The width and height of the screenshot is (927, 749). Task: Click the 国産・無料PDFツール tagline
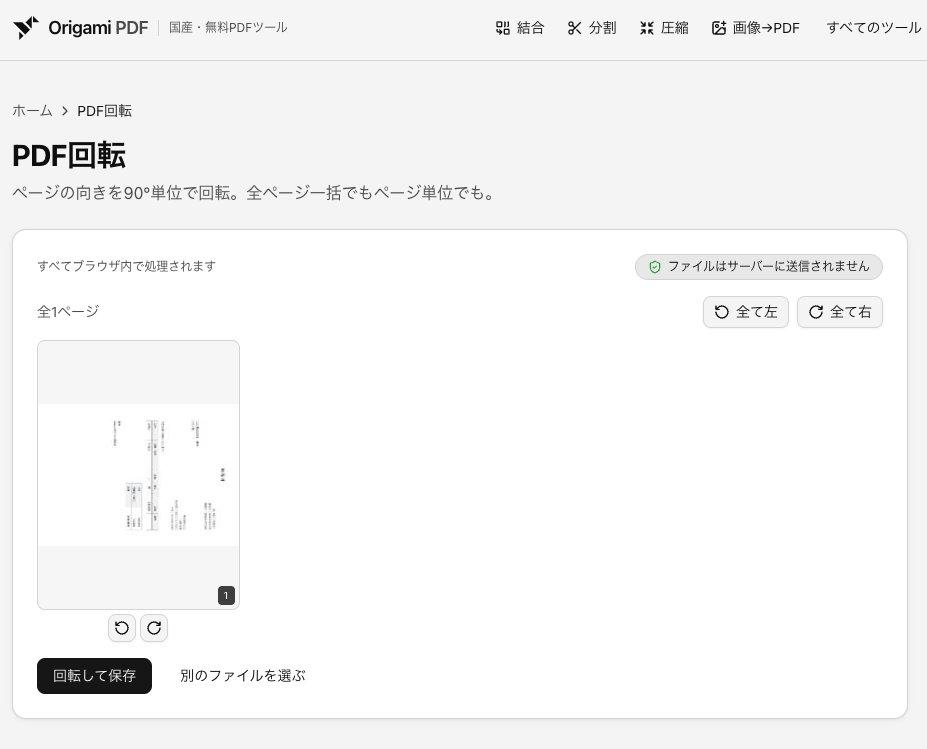click(x=228, y=28)
